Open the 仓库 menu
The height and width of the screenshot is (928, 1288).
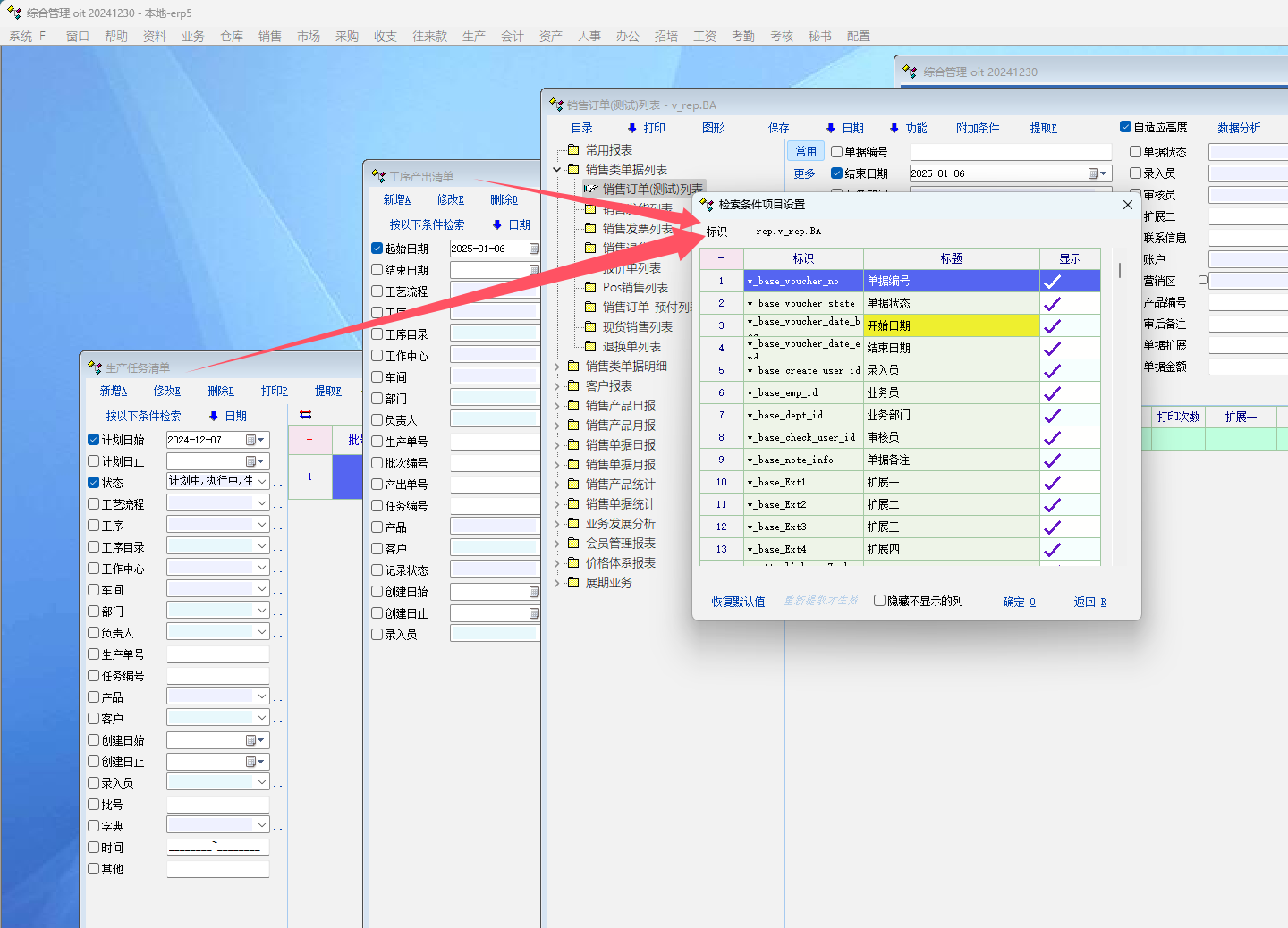click(x=232, y=36)
